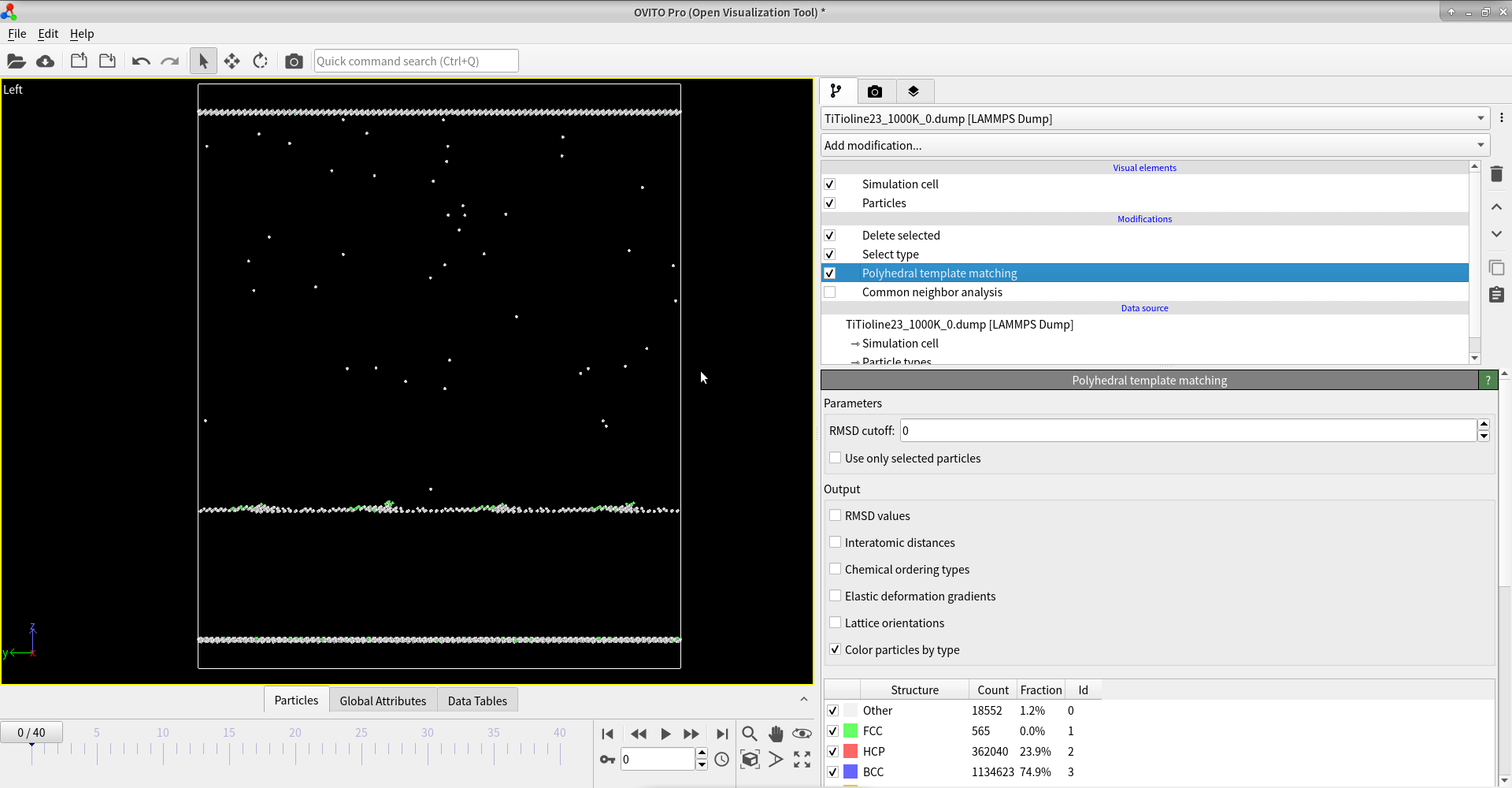1512x788 pixels.
Task: Delete the selected modifier with trash icon
Action: point(1496,174)
